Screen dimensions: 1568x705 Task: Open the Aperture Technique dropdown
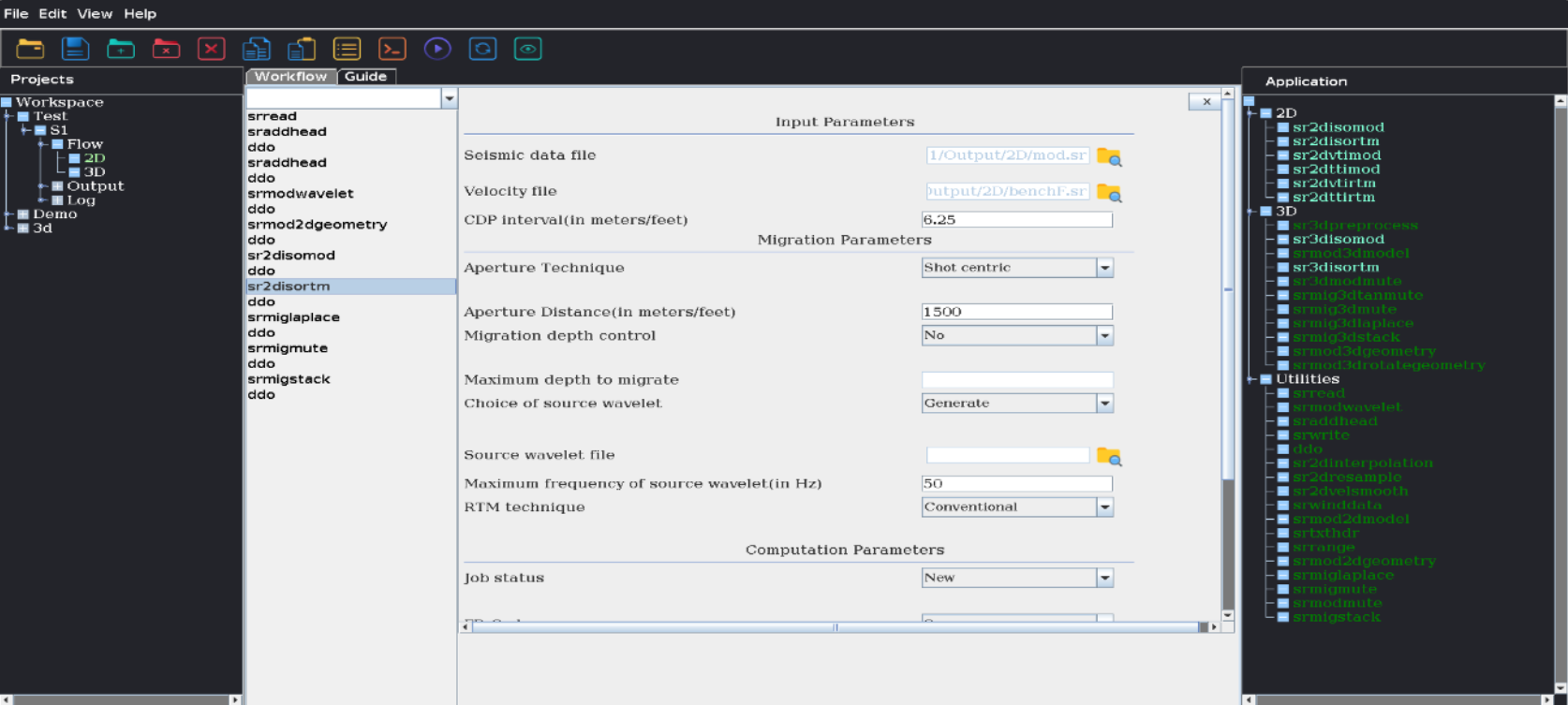click(x=1105, y=268)
